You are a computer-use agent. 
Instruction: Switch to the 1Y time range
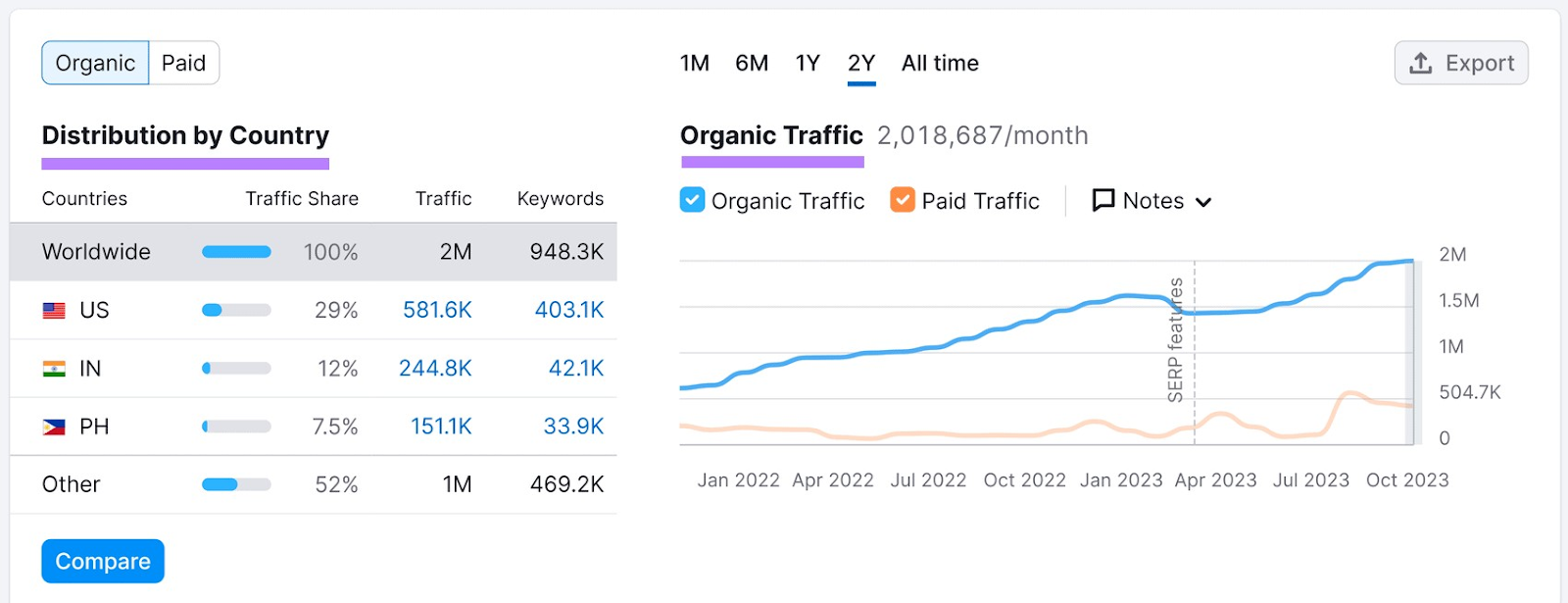pyautogui.click(x=808, y=64)
